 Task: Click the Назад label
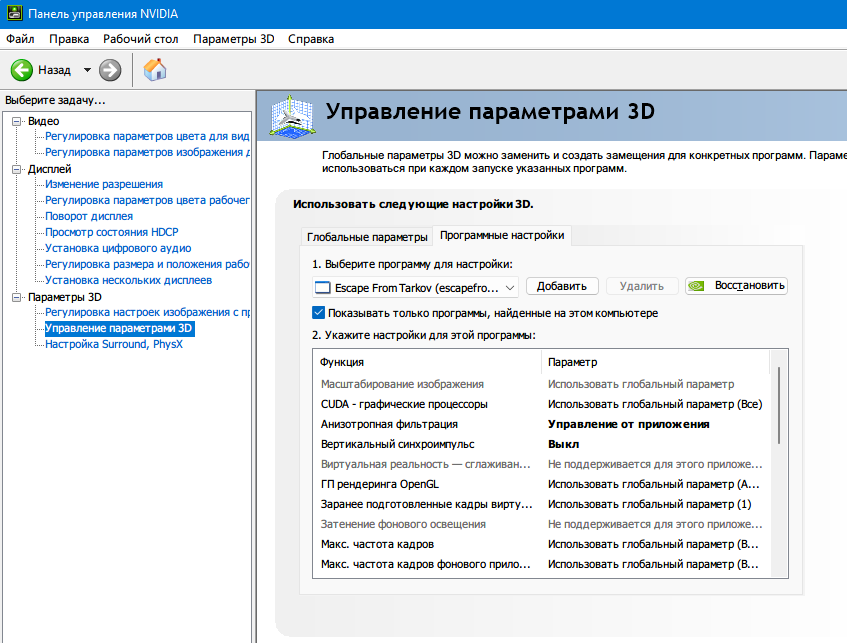(x=55, y=70)
